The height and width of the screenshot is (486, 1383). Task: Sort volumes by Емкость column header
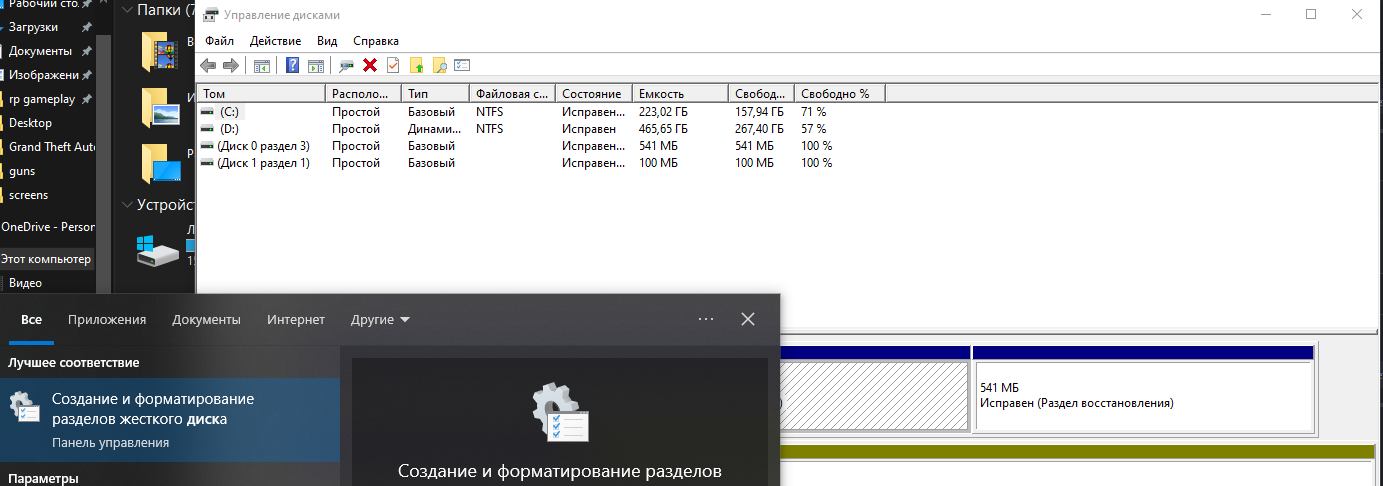[680, 93]
